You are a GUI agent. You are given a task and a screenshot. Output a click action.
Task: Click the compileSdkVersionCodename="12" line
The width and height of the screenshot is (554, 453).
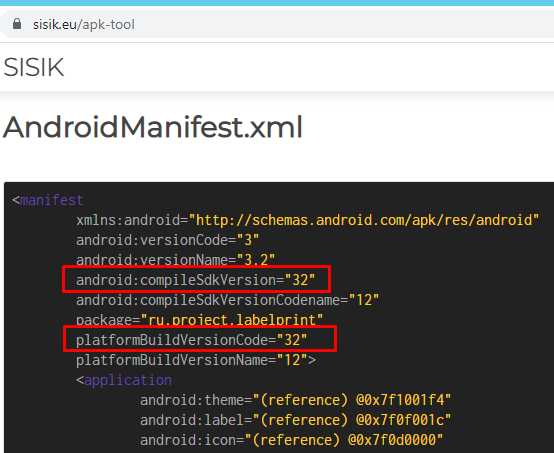click(228, 300)
